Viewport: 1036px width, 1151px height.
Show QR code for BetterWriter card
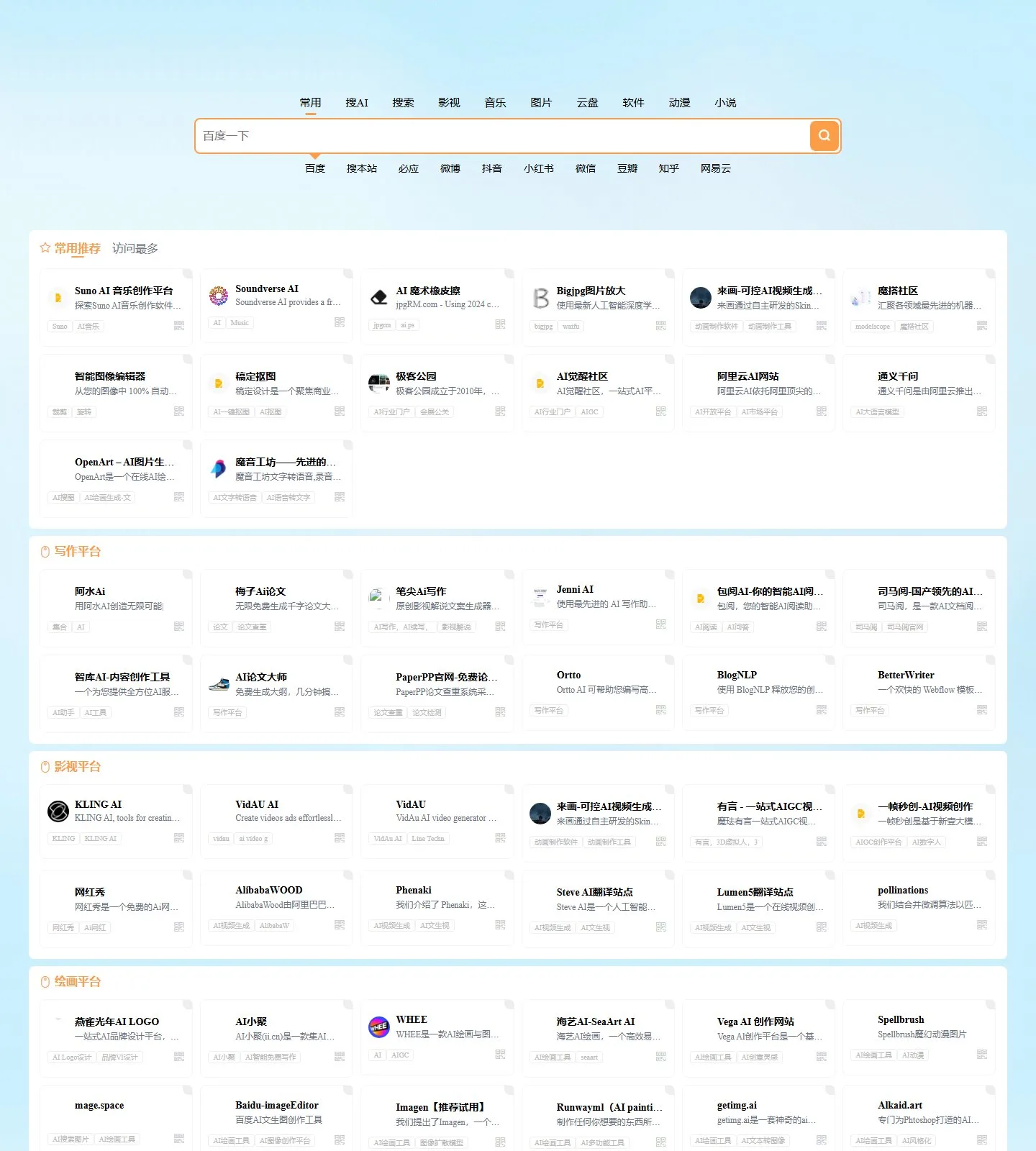982,709
